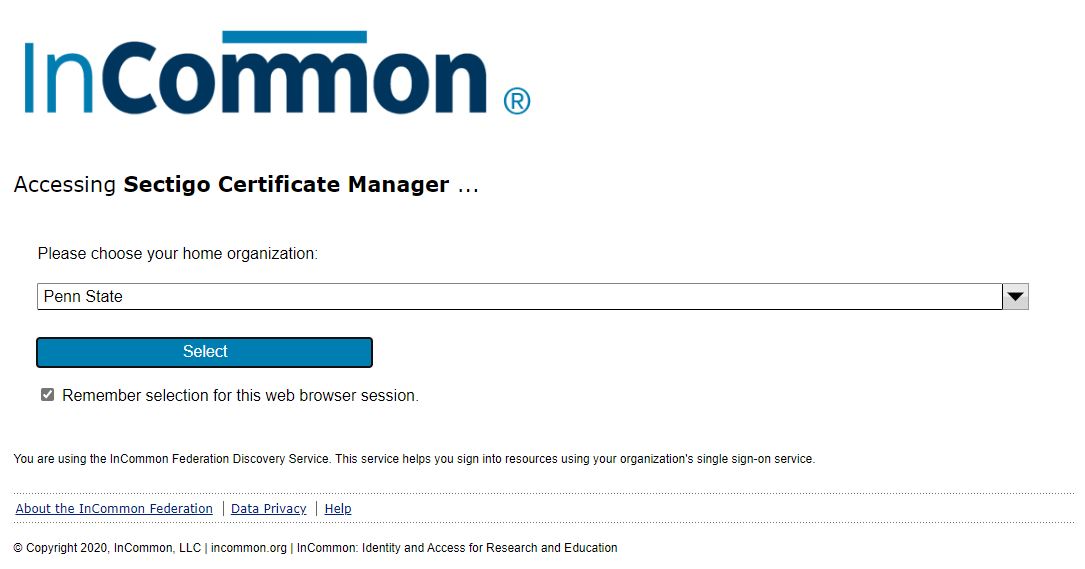The width and height of the screenshot is (1085, 569).
Task: Click the Penn State text in selector
Action: 83,296
